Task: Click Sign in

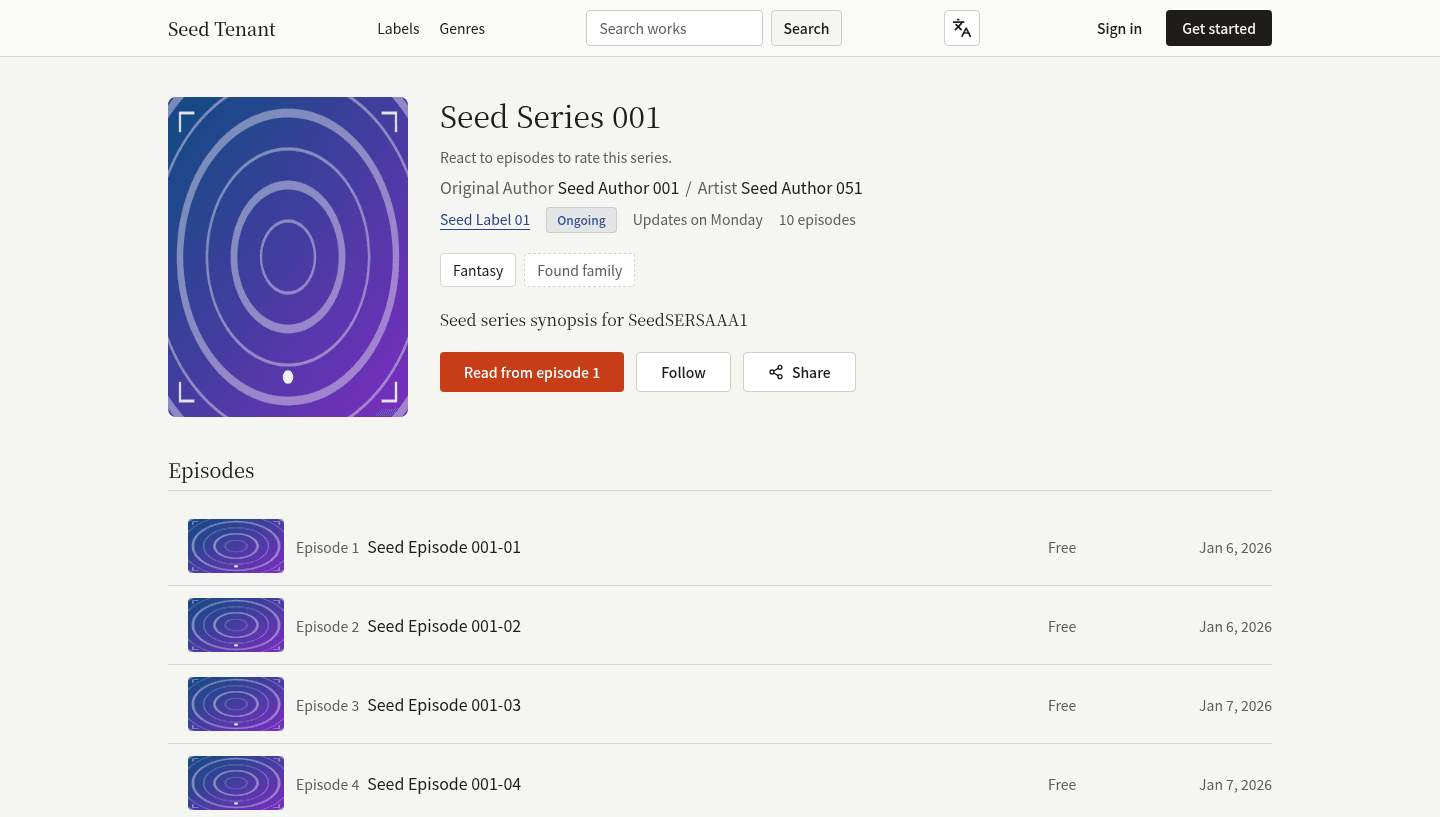Action: coord(1119,29)
